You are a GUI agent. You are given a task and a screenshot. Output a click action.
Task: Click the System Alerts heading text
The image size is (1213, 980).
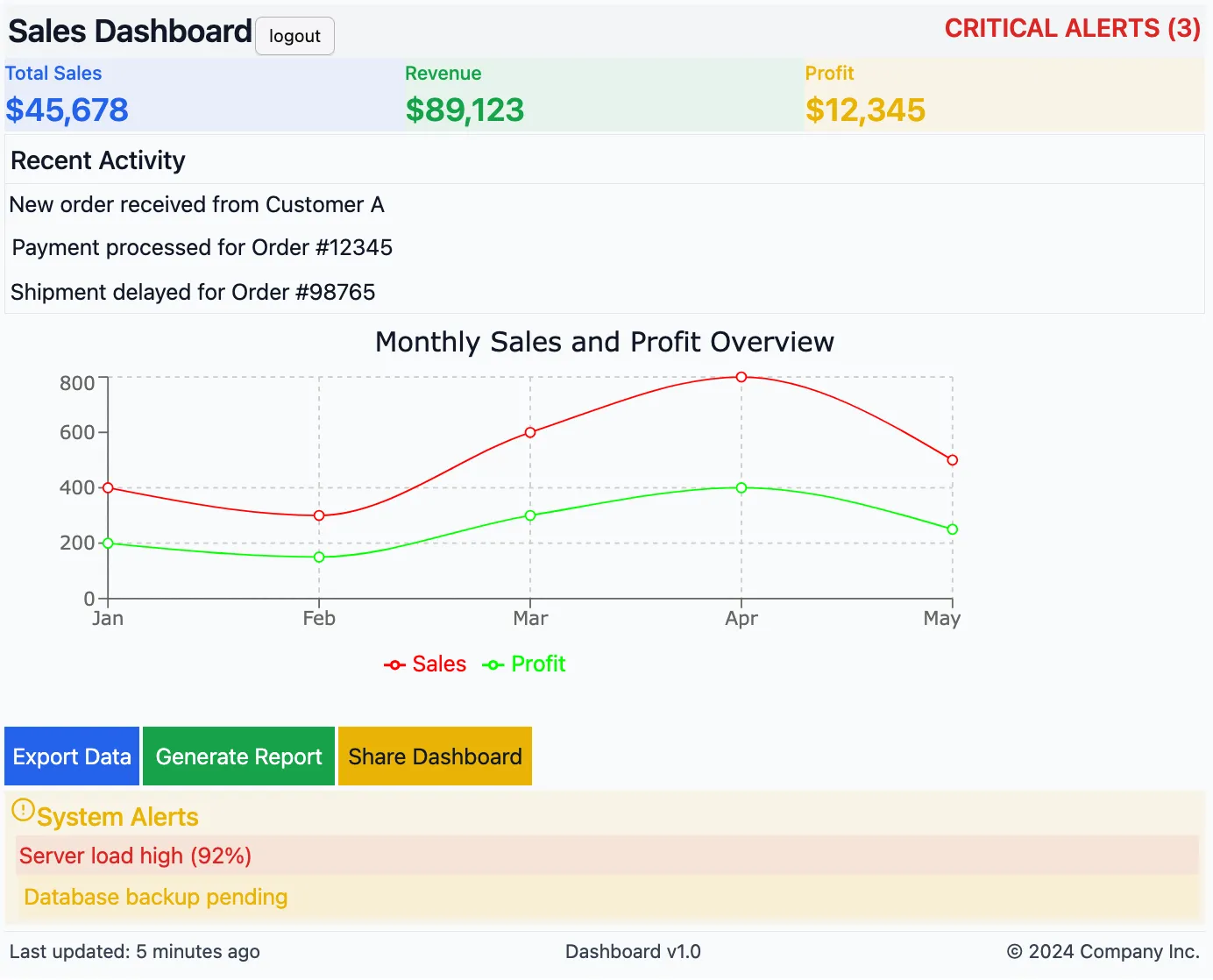pos(117,817)
